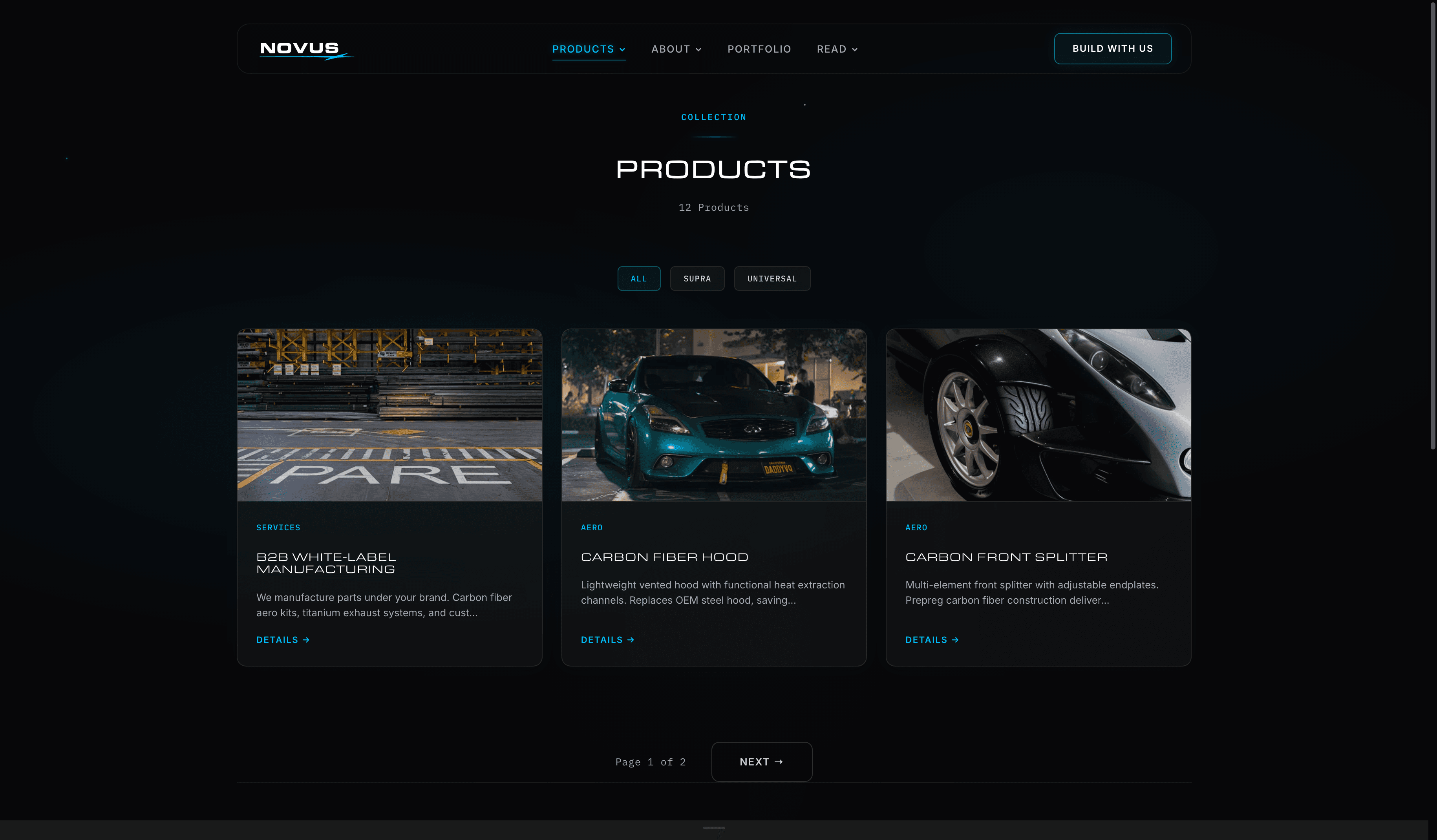Click the arrow icon inside the NEXT button

(779, 761)
